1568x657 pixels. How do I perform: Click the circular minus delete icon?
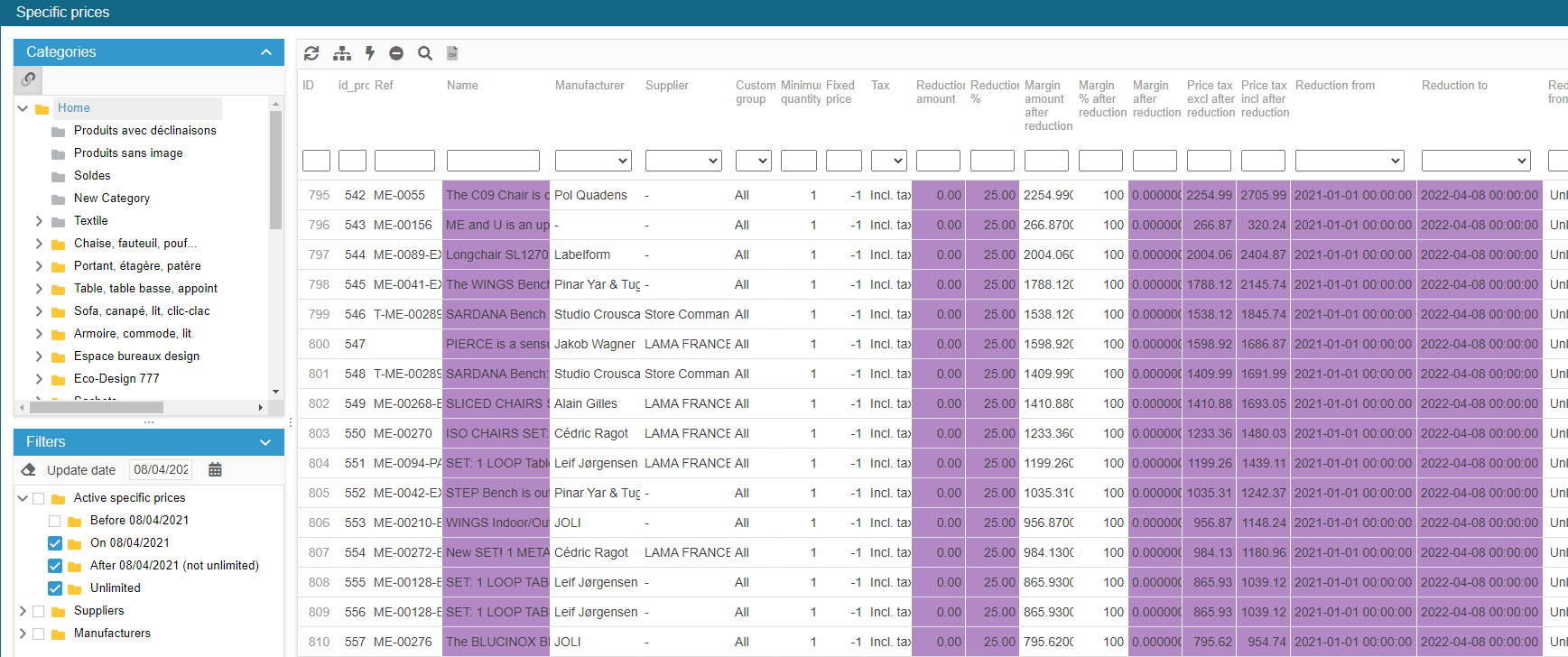[396, 53]
